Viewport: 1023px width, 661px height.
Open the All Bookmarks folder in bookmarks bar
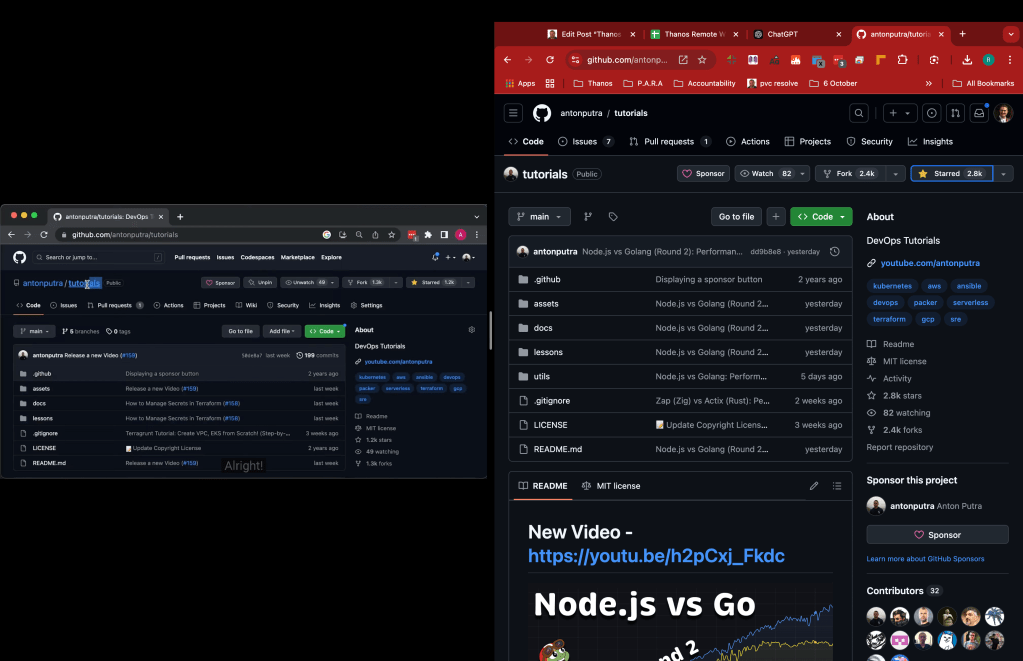point(983,84)
